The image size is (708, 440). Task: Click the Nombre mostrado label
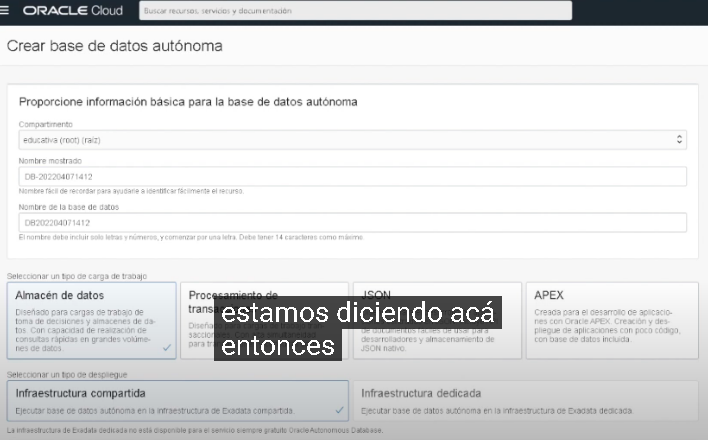pos(50,161)
